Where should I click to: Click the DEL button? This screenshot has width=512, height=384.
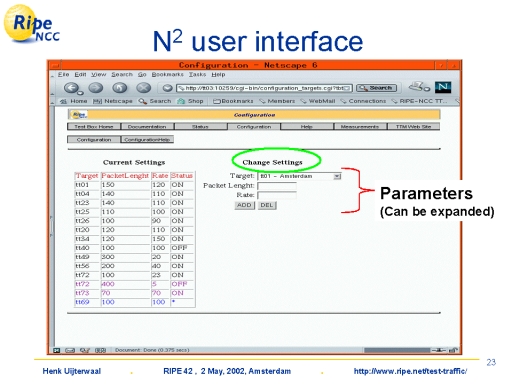267,205
